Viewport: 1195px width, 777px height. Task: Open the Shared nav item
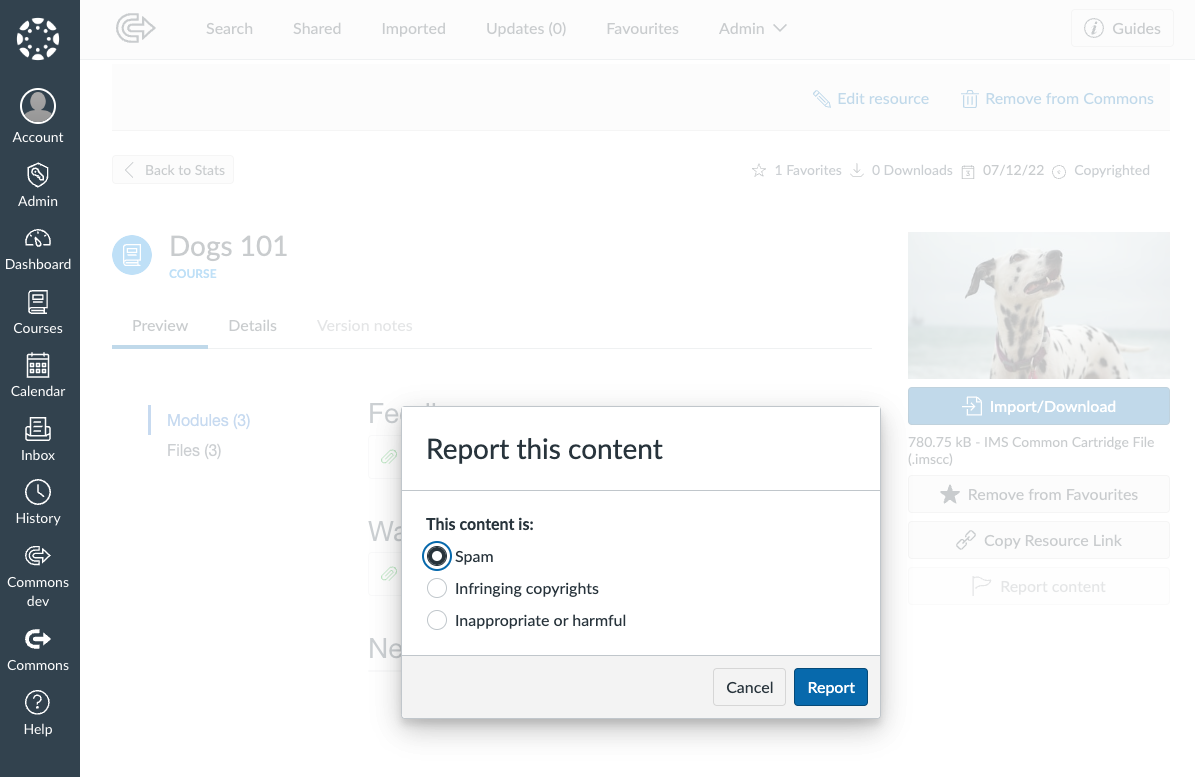[x=317, y=28]
